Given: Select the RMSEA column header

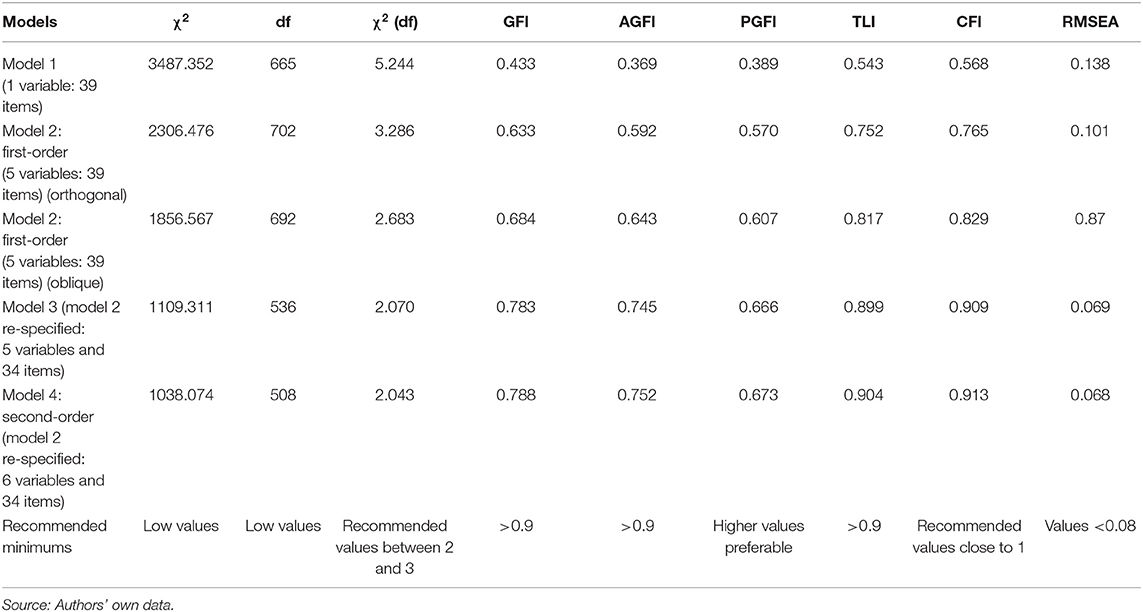Looking at the screenshot, I should pos(1090,22).
